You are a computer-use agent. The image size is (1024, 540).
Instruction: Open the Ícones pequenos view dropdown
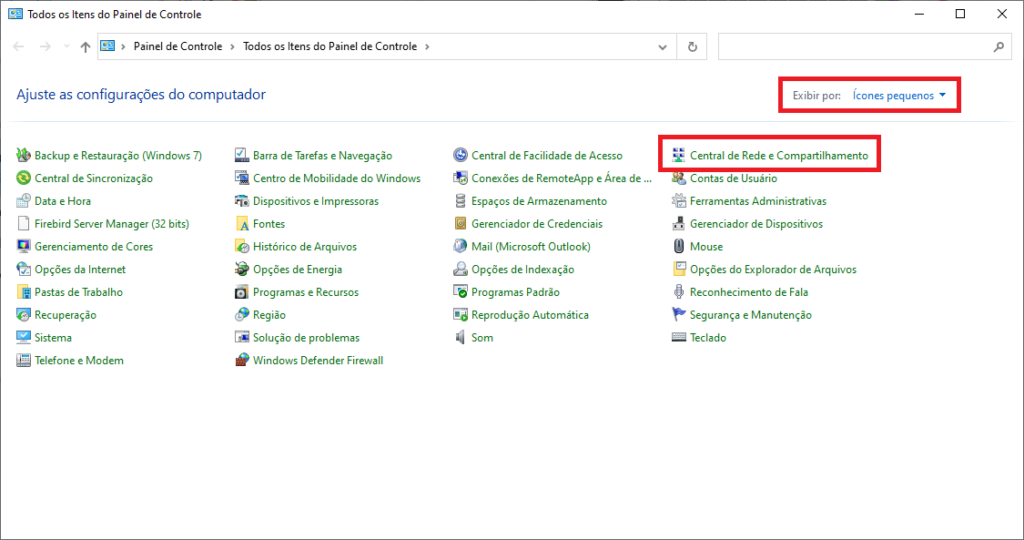coord(899,95)
